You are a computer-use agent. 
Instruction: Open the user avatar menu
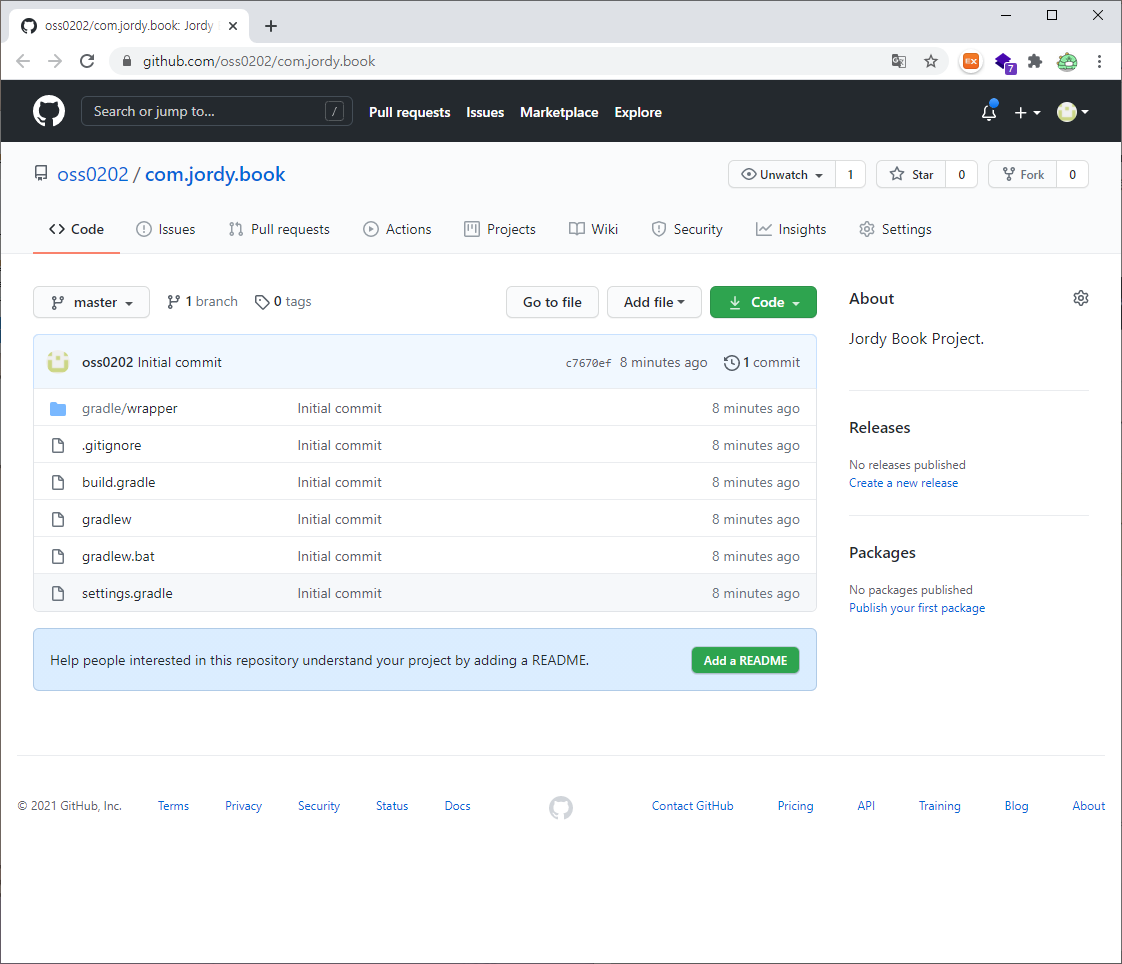coord(1073,112)
